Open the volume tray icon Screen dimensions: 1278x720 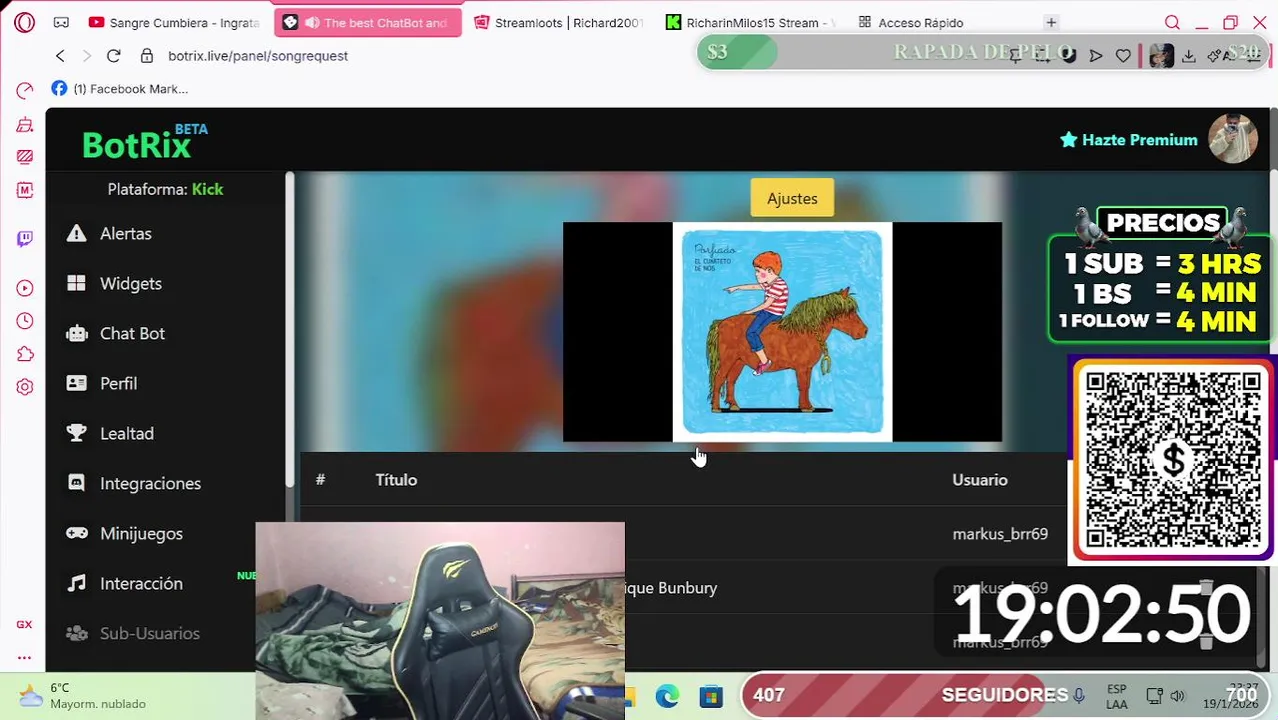(x=1178, y=696)
